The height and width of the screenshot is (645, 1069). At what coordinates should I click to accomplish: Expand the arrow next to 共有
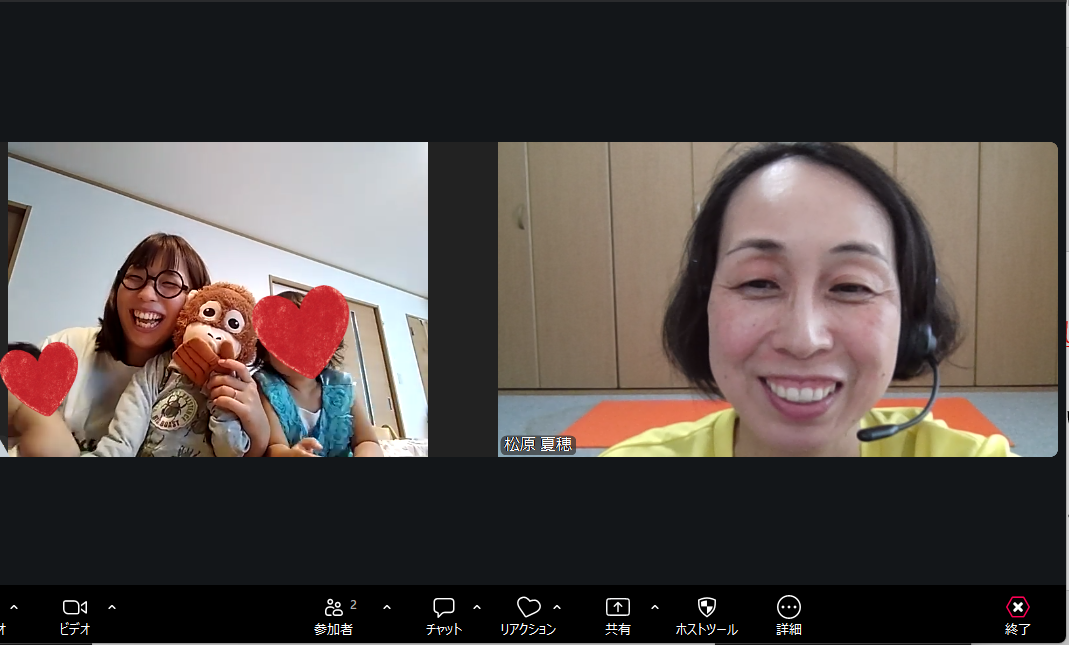654,607
